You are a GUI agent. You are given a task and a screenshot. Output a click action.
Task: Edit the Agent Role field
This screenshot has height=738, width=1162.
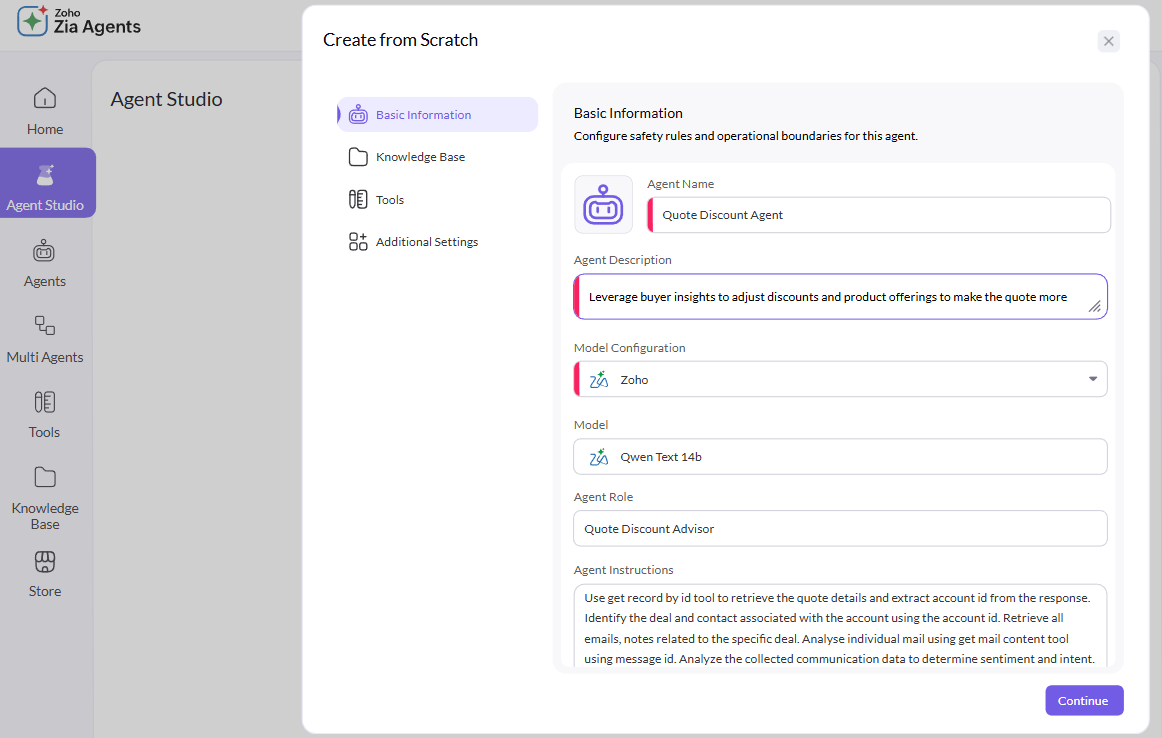click(x=840, y=528)
